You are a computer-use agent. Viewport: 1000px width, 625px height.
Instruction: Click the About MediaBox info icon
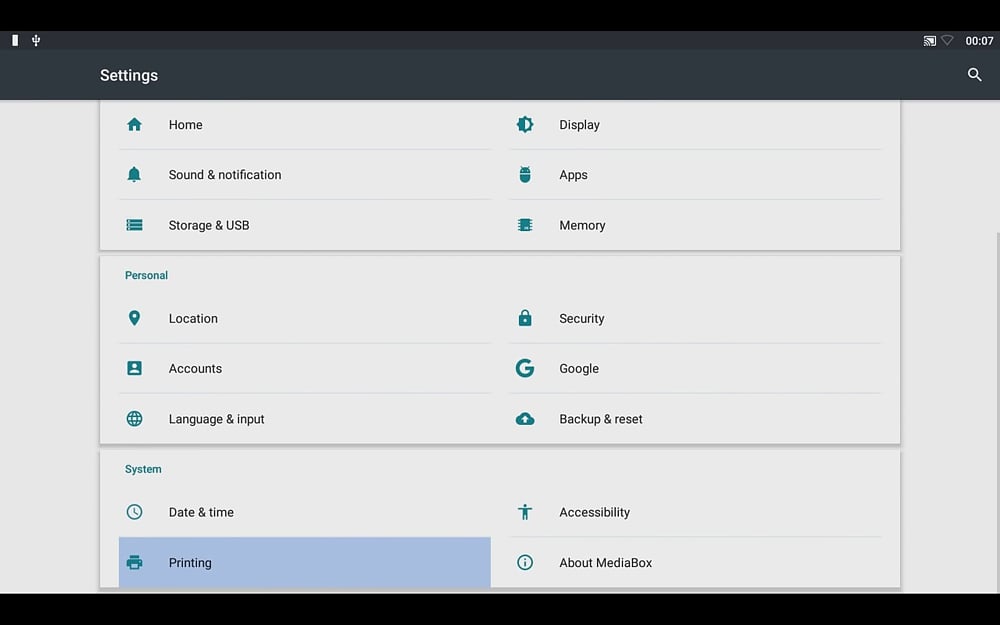click(525, 562)
